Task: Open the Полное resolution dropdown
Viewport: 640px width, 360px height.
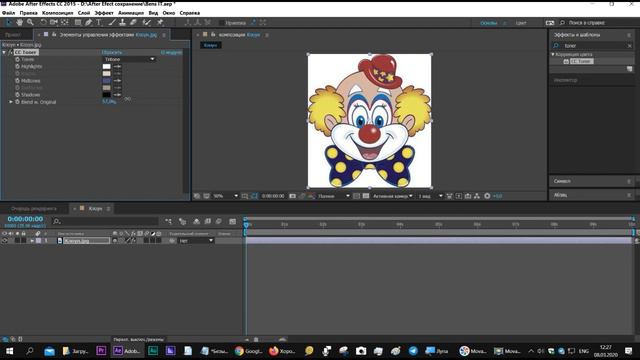Action: [x=333, y=196]
